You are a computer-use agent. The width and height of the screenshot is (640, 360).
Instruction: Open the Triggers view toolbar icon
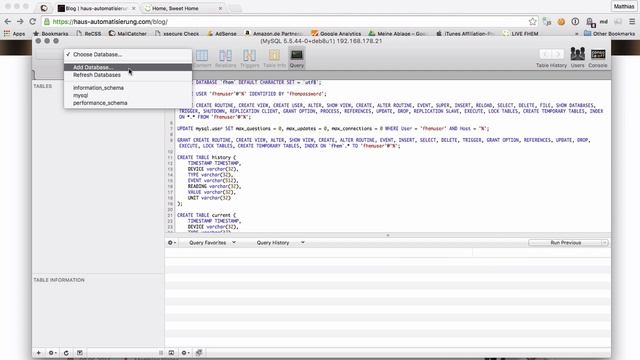(x=249, y=58)
